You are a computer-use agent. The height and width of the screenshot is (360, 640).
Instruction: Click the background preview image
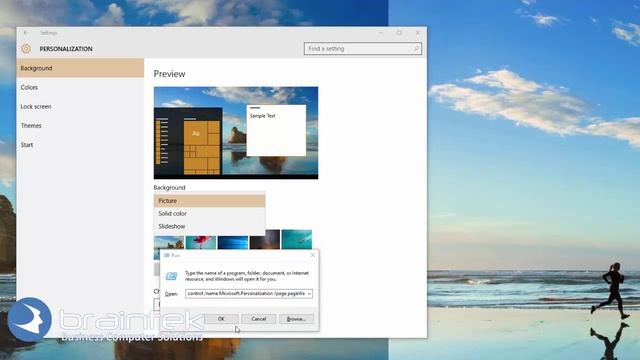(x=236, y=133)
